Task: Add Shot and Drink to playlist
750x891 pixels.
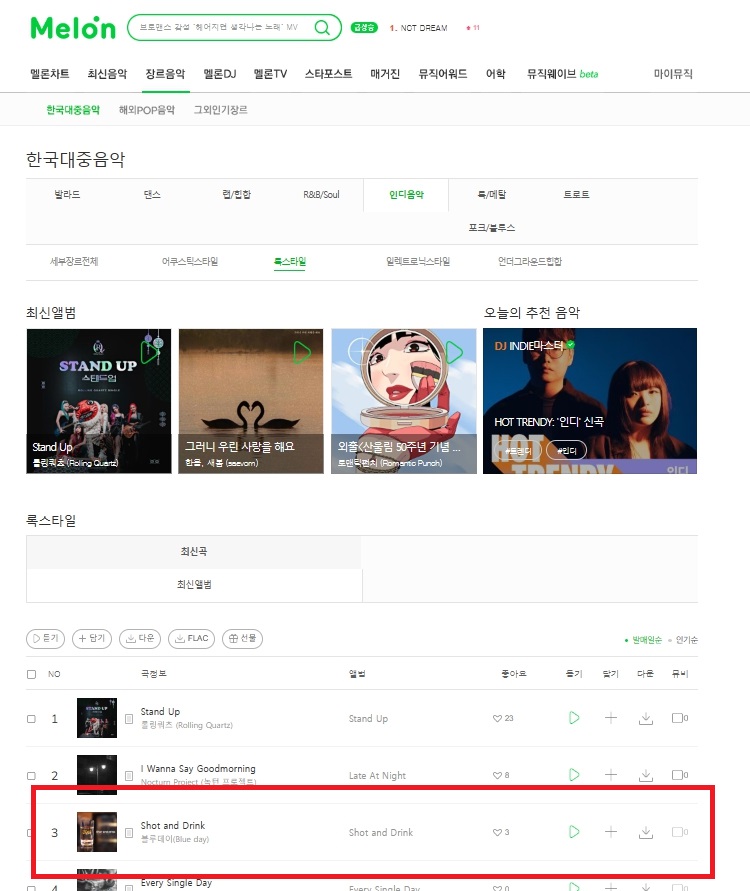Action: 611,832
